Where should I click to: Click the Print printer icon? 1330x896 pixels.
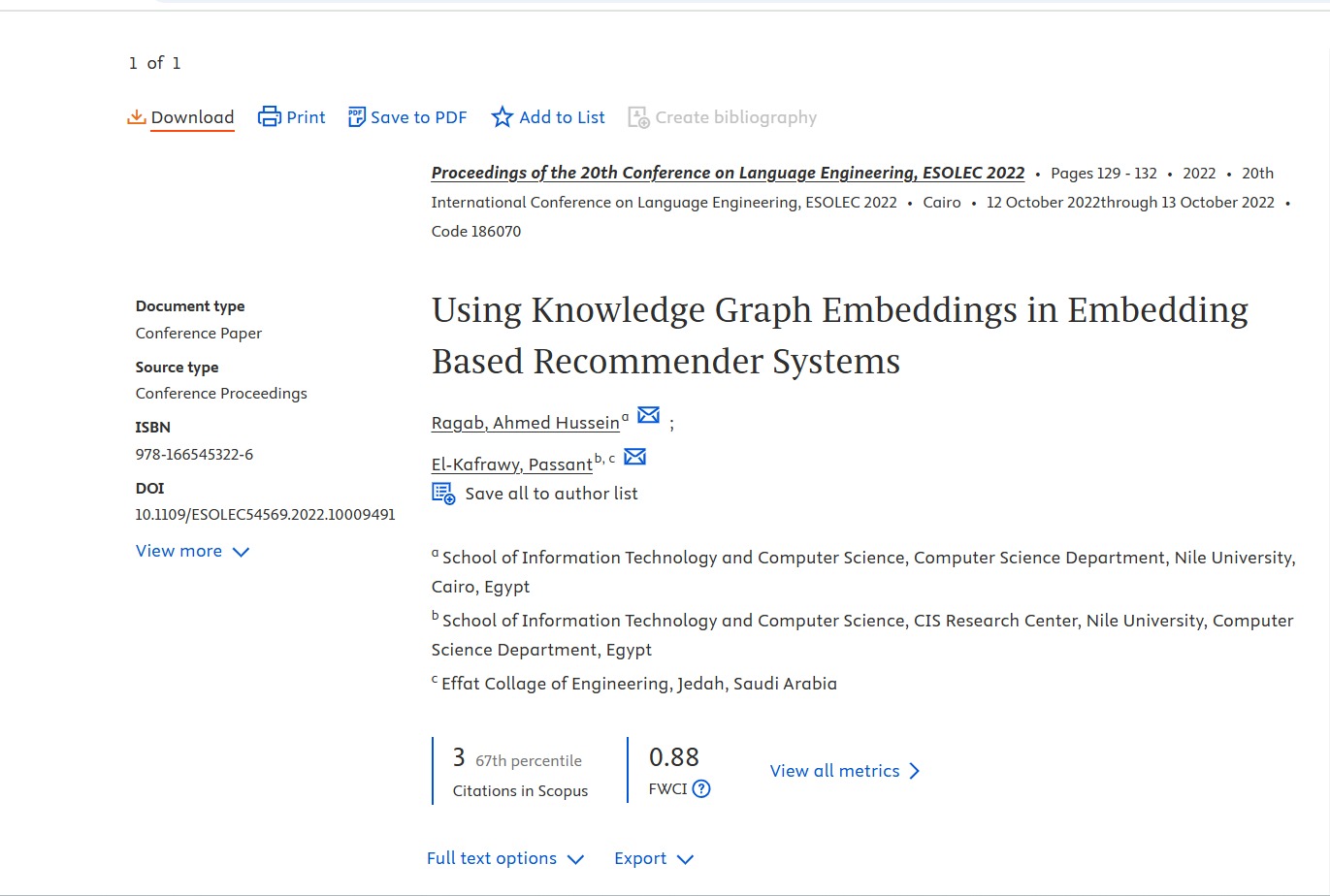point(269,117)
